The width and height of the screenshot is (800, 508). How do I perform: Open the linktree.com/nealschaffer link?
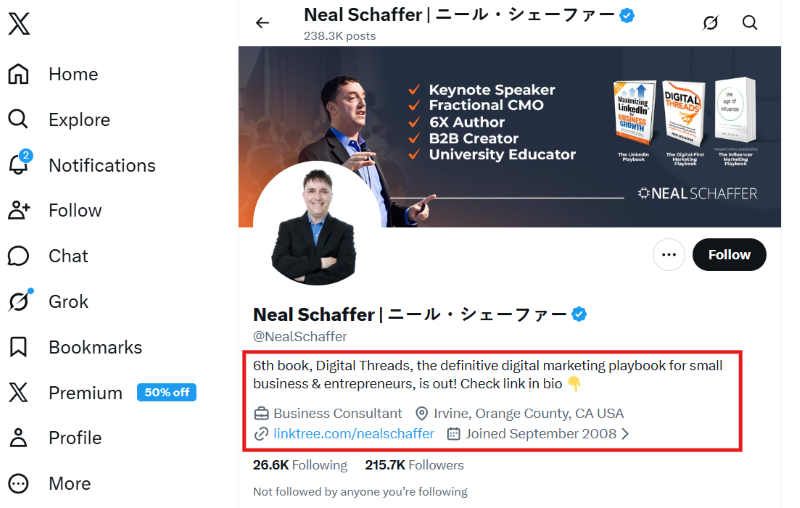pyautogui.click(x=354, y=434)
